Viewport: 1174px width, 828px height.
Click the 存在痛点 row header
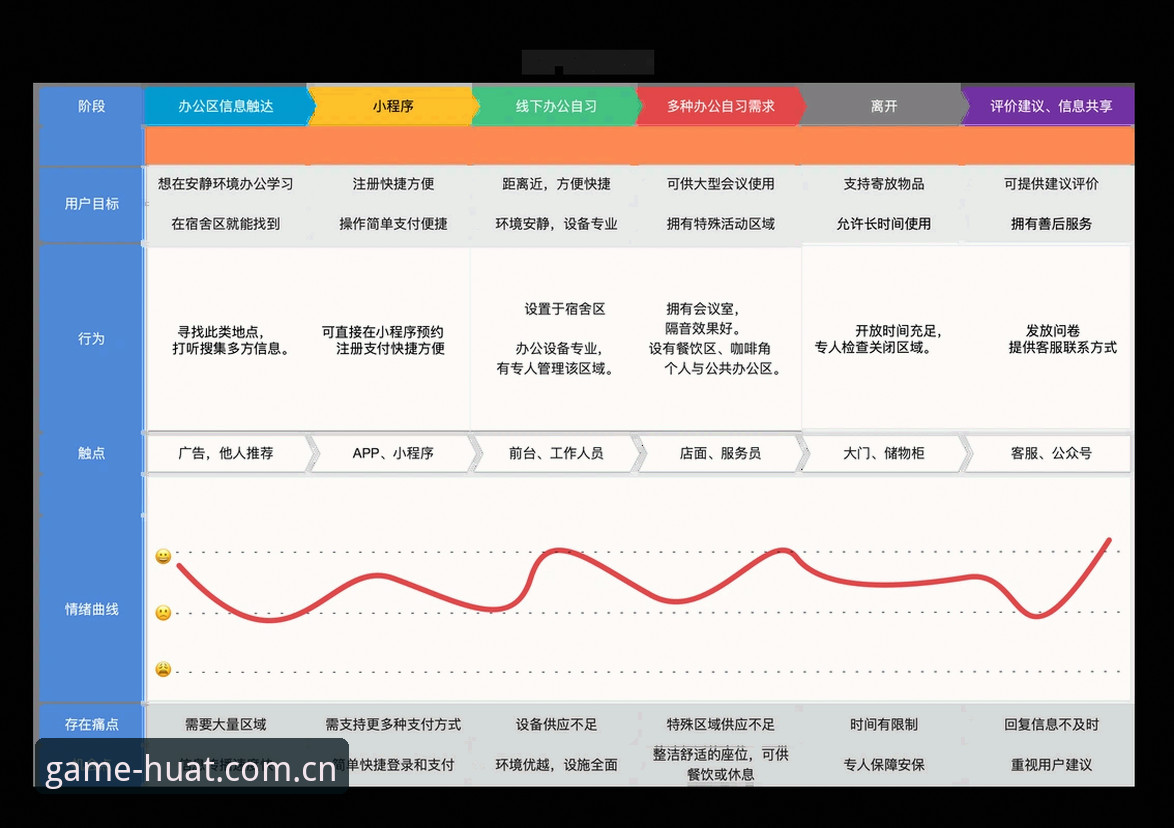(91, 724)
